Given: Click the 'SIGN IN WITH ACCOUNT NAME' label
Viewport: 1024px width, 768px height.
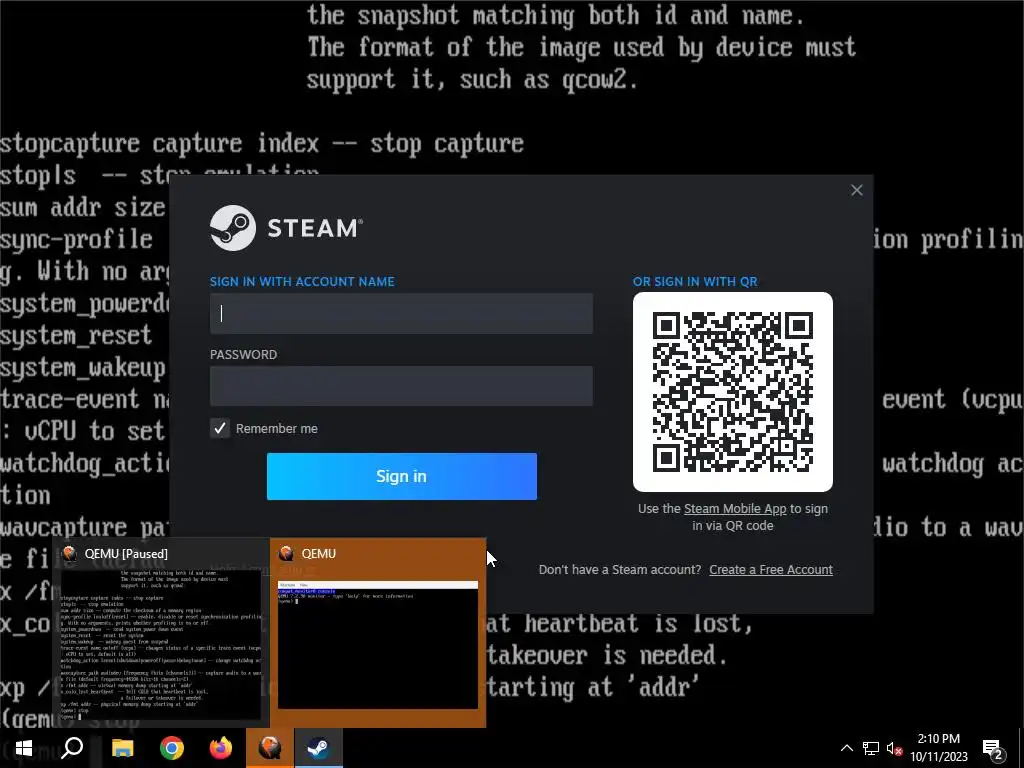Looking at the screenshot, I should coord(302,281).
